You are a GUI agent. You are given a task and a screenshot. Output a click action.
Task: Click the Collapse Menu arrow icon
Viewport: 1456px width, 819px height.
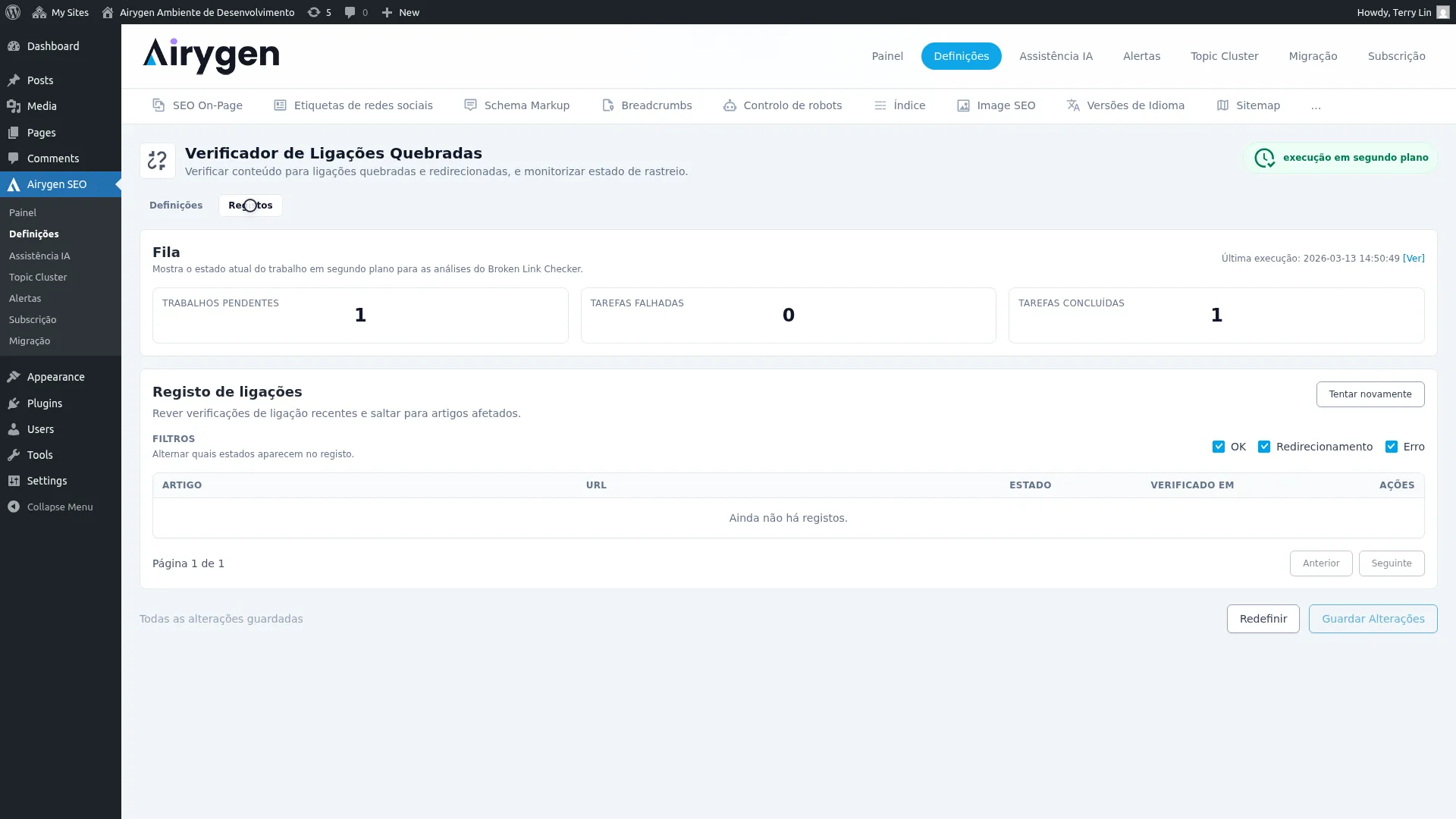(x=14, y=507)
